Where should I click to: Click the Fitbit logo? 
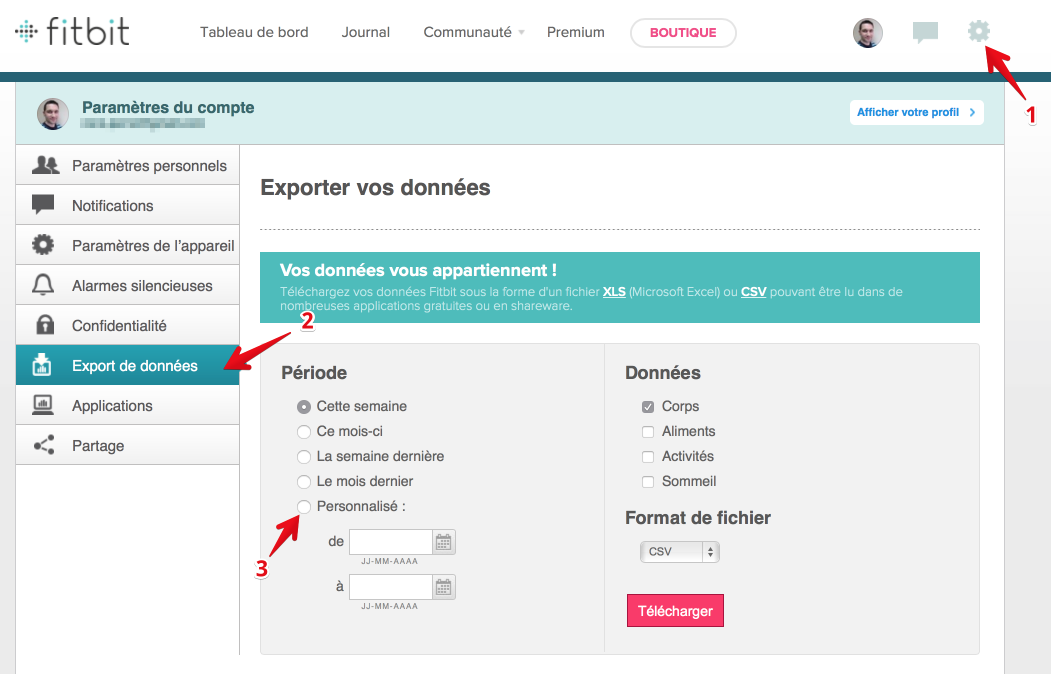pos(72,32)
